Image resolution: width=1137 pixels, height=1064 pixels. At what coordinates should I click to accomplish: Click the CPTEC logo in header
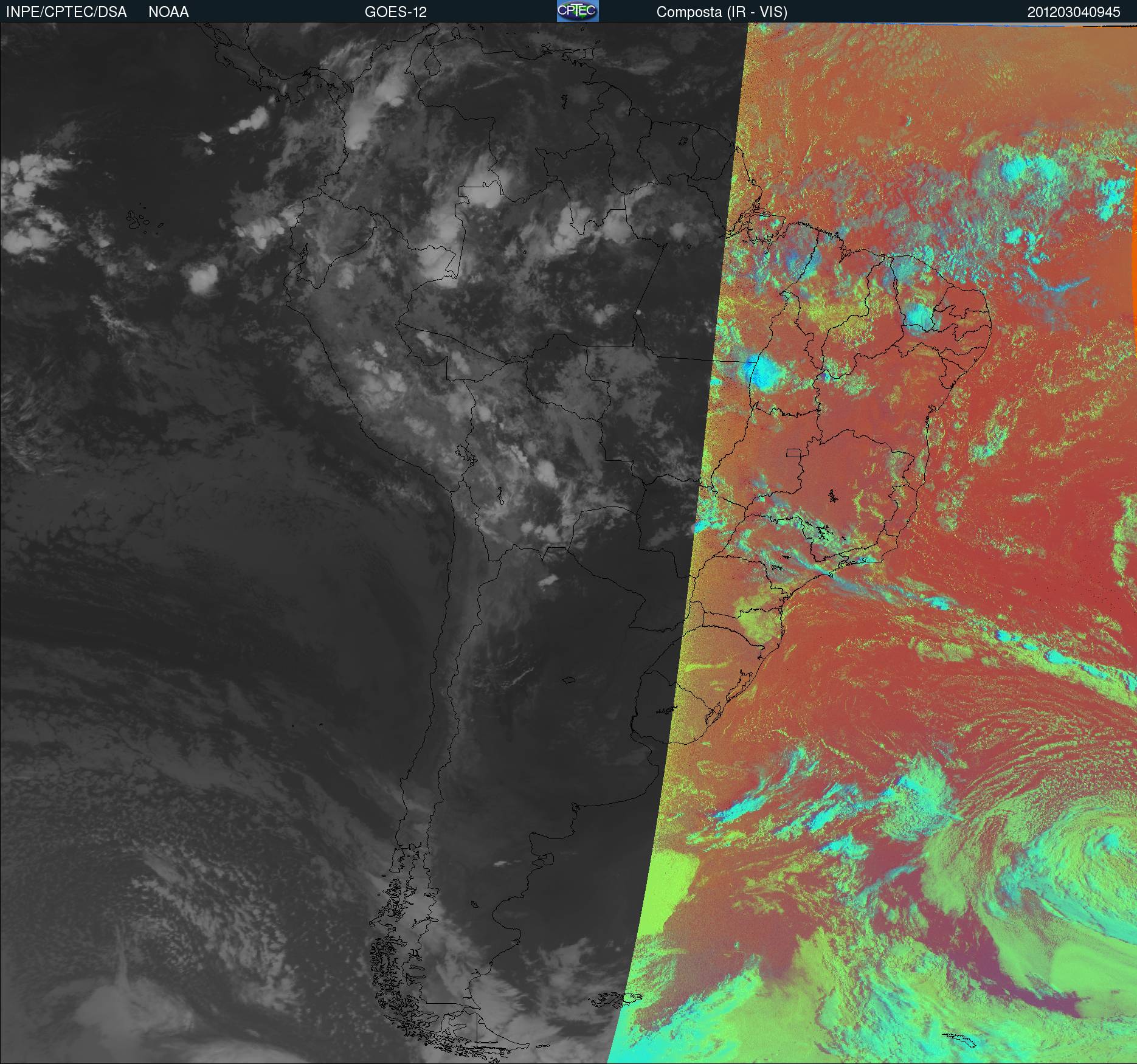(578, 11)
